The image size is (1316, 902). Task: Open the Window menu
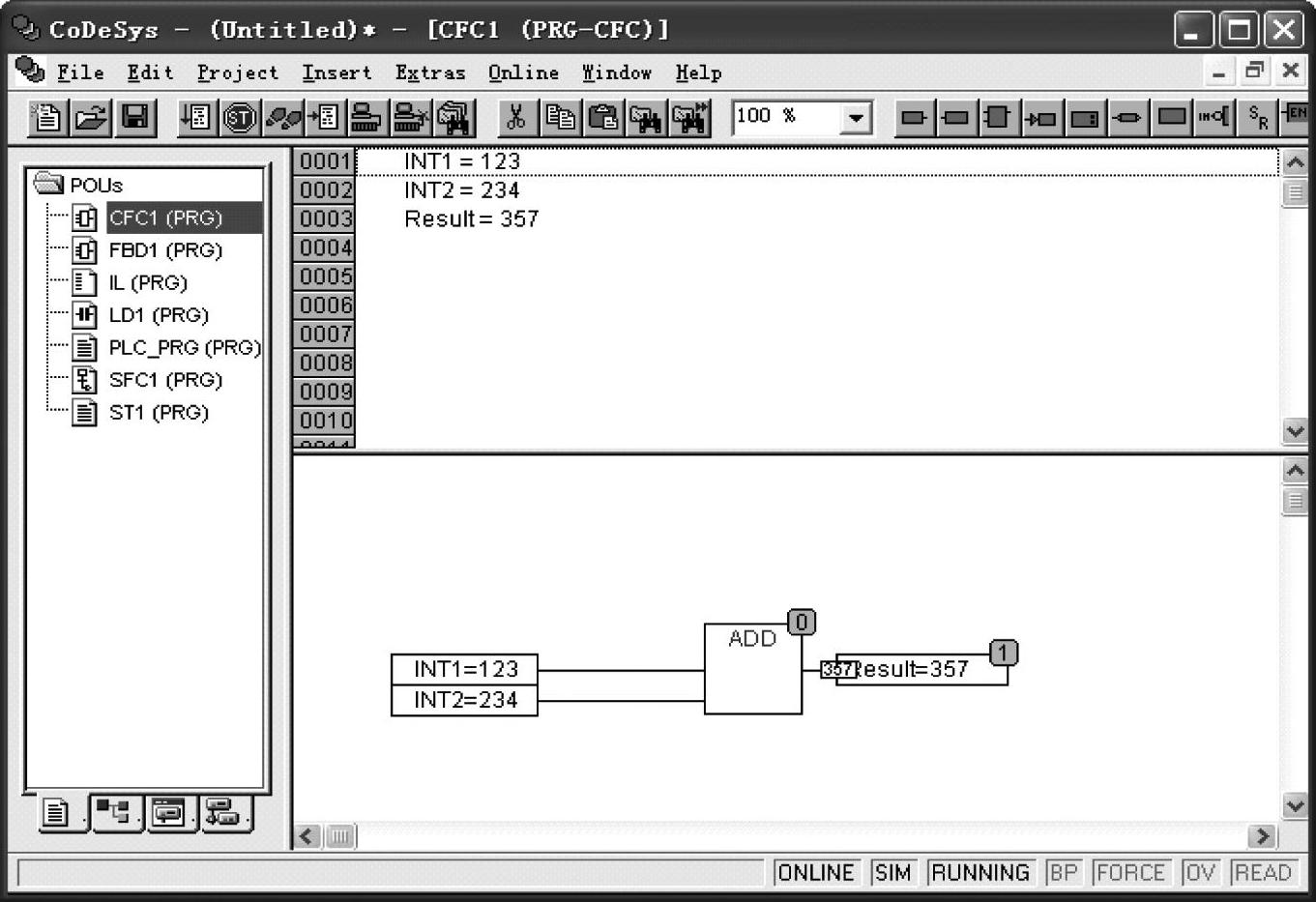click(x=617, y=73)
